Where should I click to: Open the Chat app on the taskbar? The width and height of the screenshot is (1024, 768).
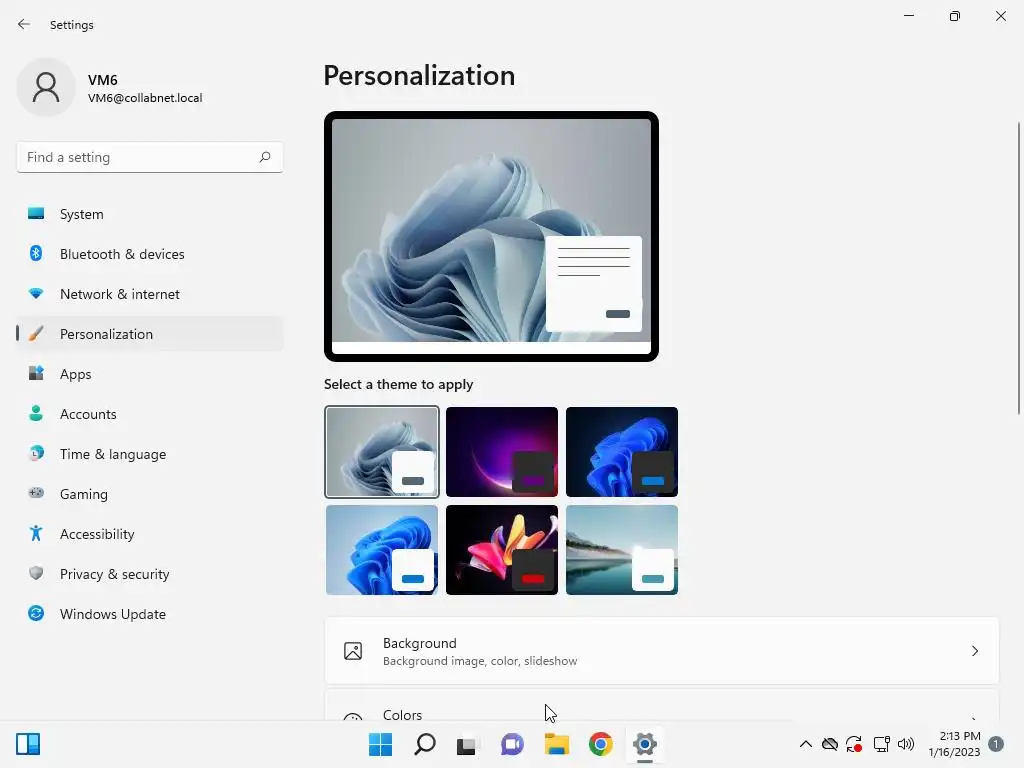click(512, 744)
